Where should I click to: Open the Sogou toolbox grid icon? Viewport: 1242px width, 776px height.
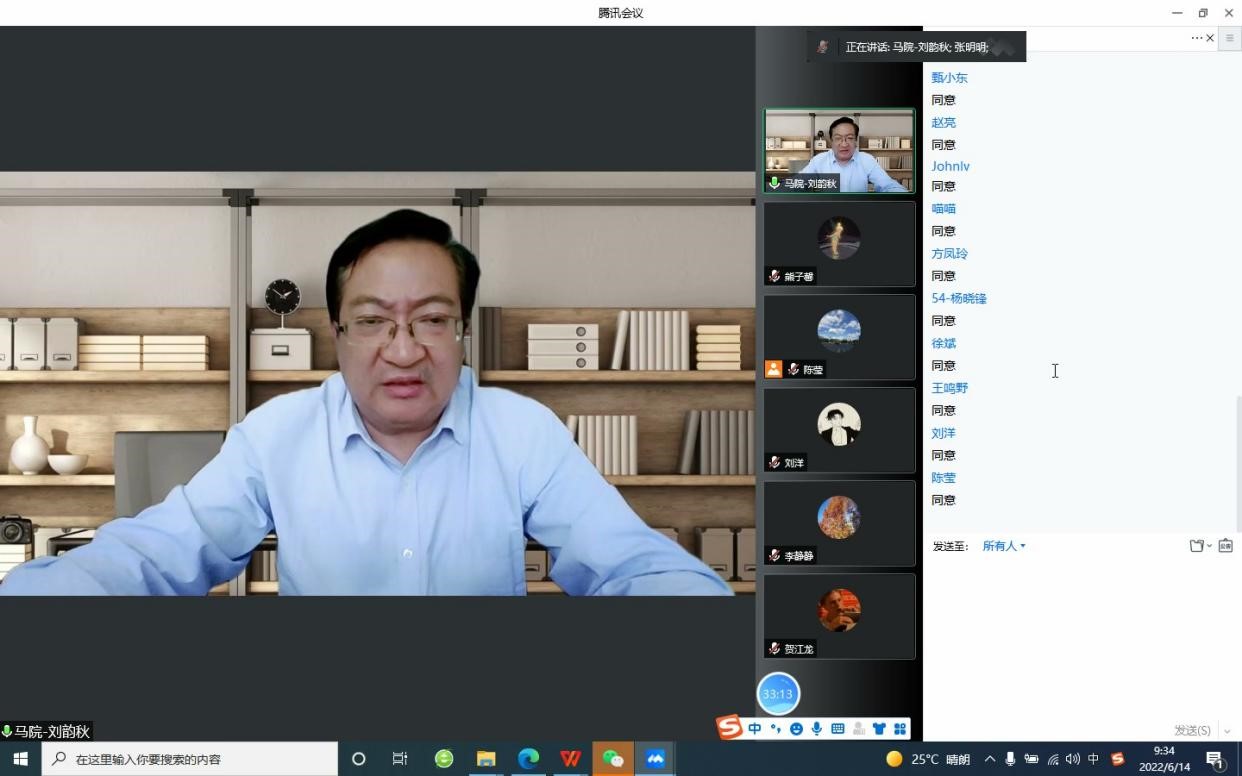click(x=900, y=729)
